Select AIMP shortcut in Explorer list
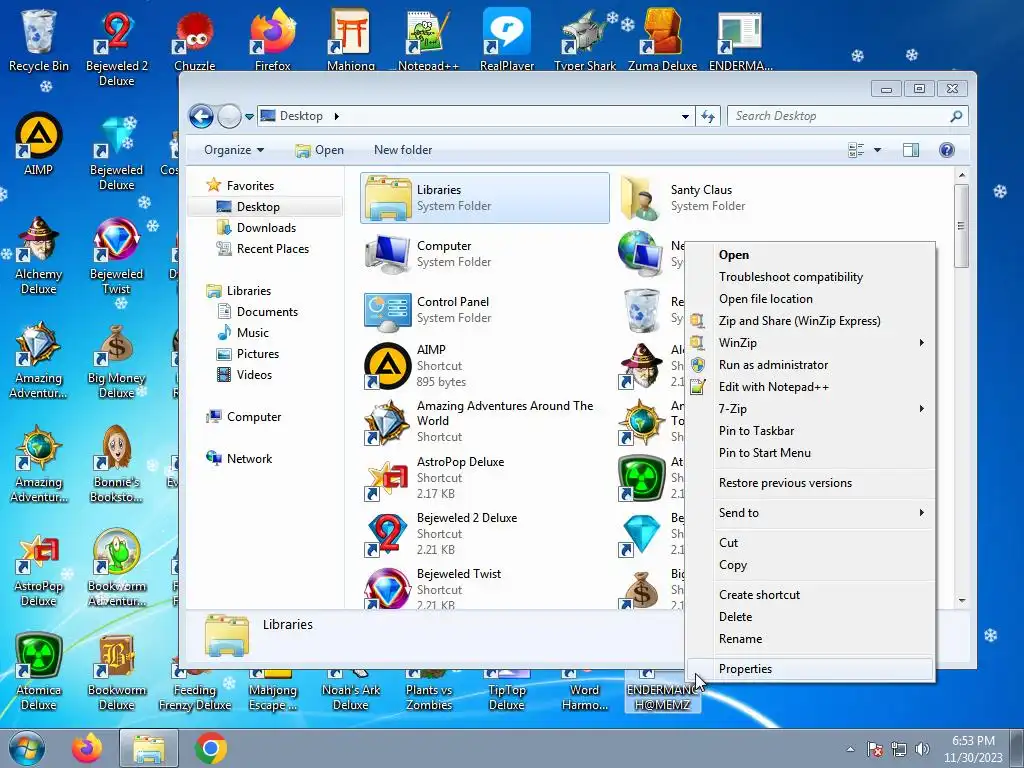This screenshot has width=1024, height=768. click(x=485, y=366)
